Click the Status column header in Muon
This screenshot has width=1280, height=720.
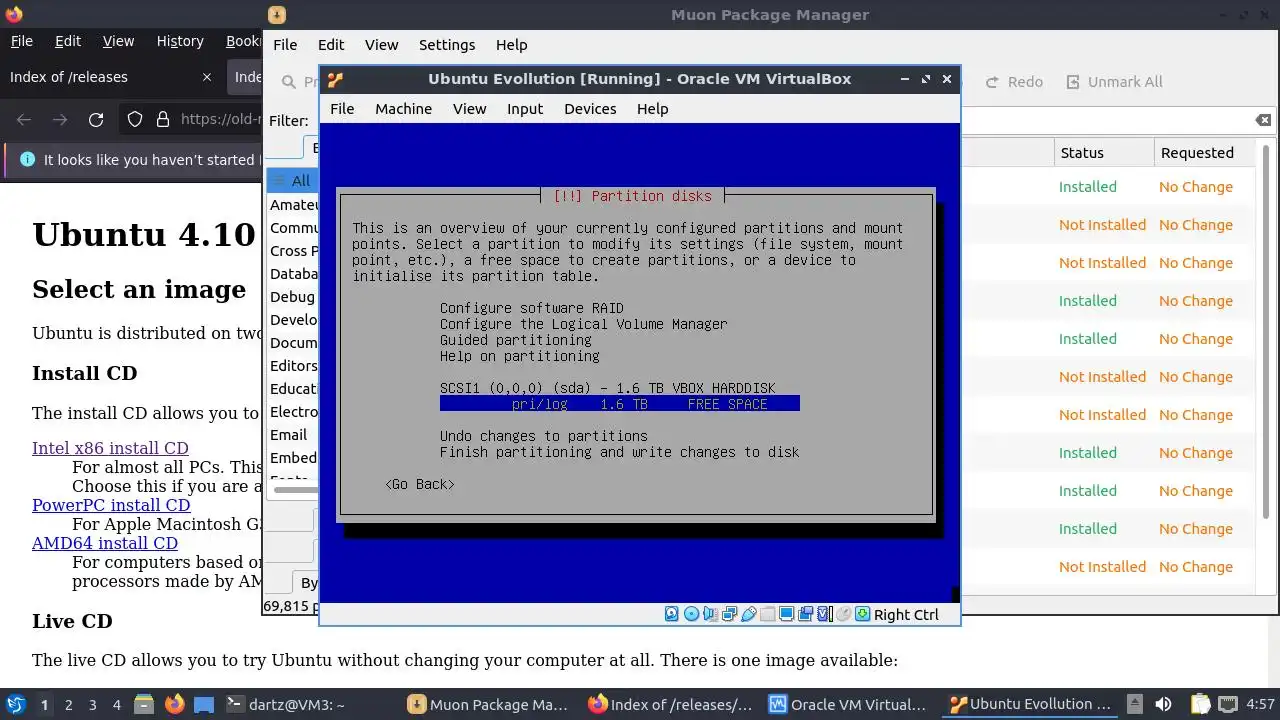1103,153
